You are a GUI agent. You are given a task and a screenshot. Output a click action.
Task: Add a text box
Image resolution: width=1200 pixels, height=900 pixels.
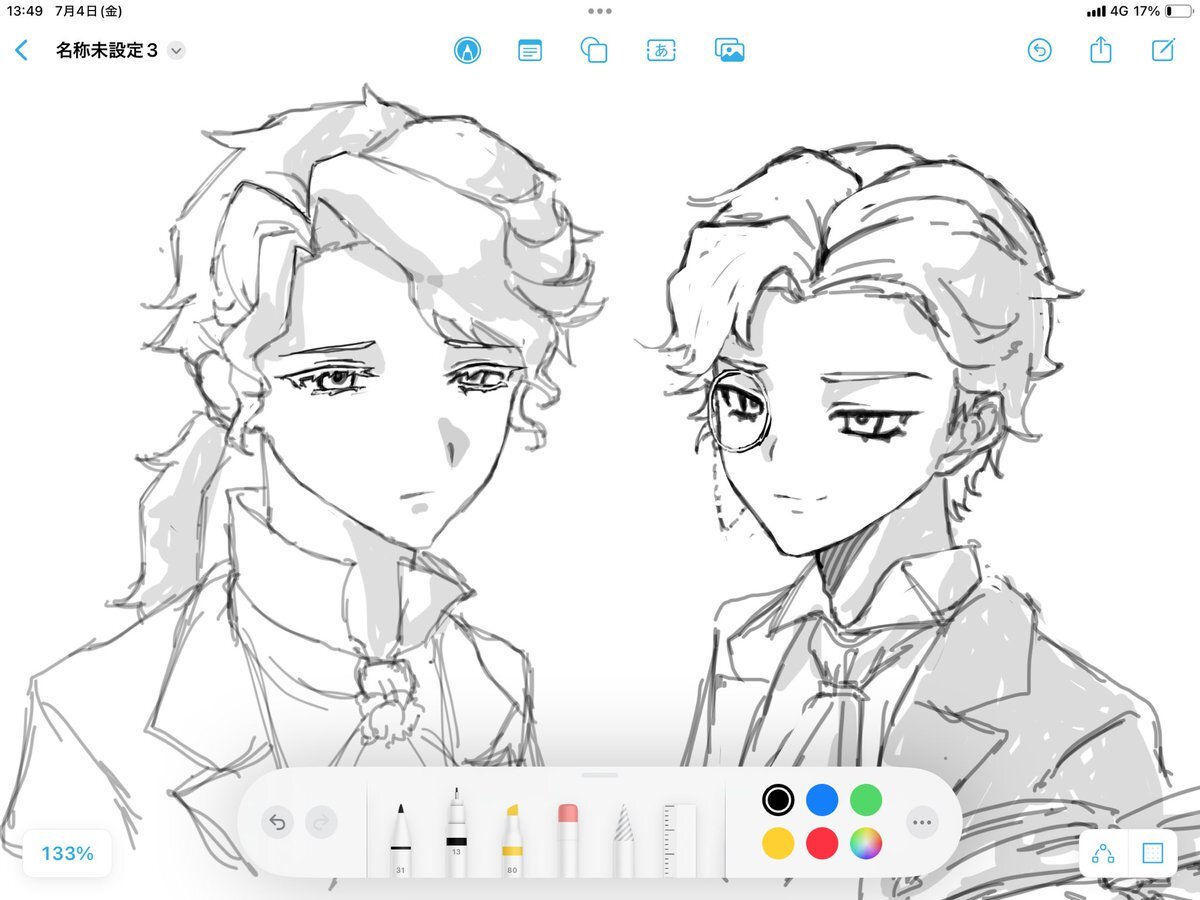coord(661,50)
